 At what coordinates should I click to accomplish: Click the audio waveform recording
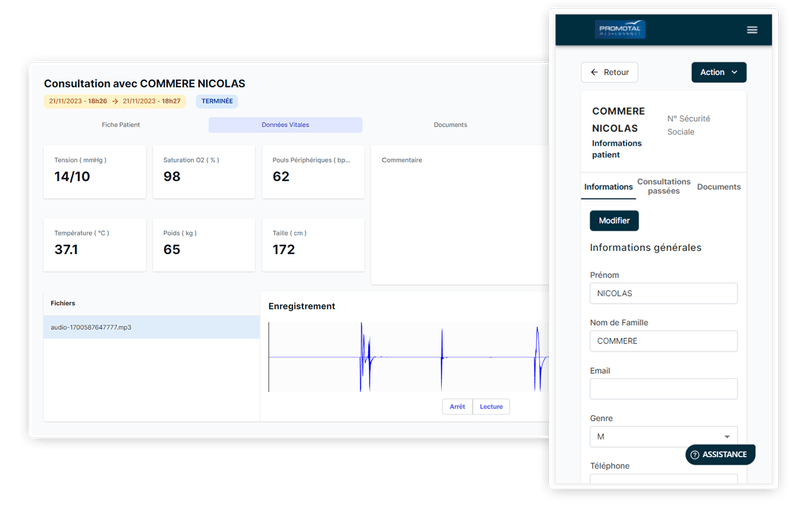(x=408, y=357)
